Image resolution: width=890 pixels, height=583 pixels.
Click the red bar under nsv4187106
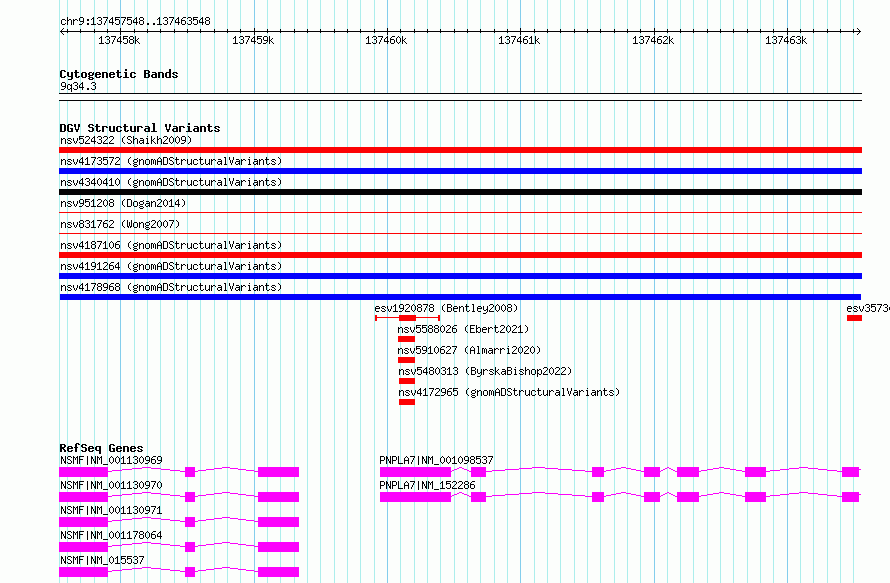[460, 255]
